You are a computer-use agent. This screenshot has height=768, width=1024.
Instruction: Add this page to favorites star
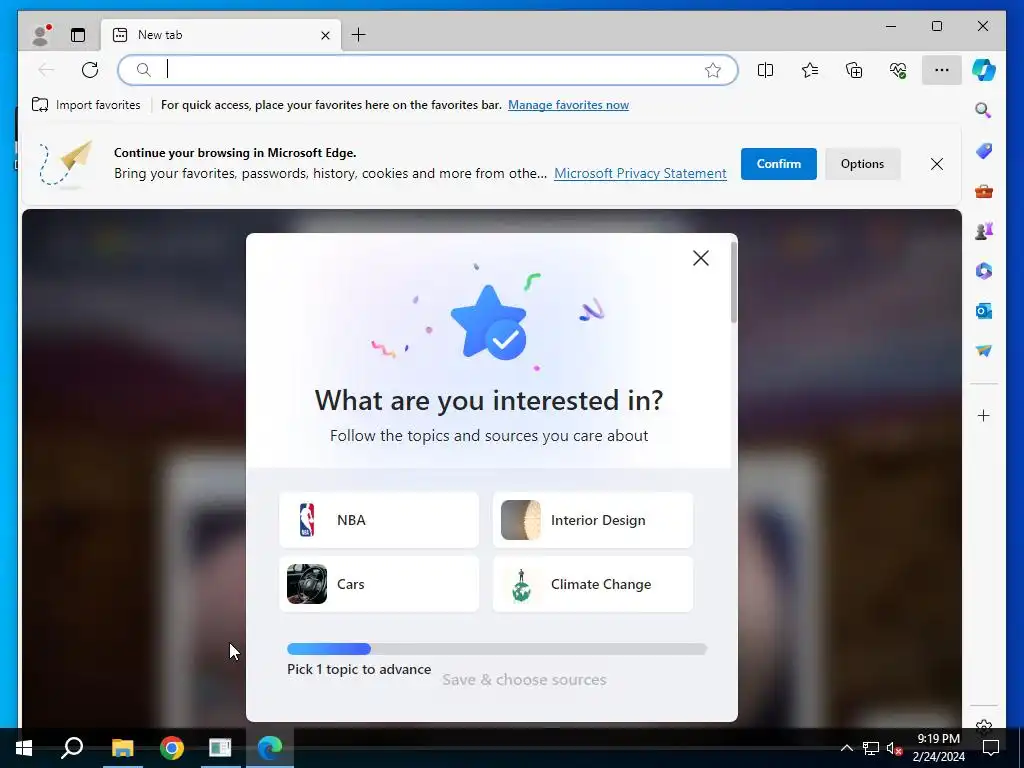coord(713,70)
